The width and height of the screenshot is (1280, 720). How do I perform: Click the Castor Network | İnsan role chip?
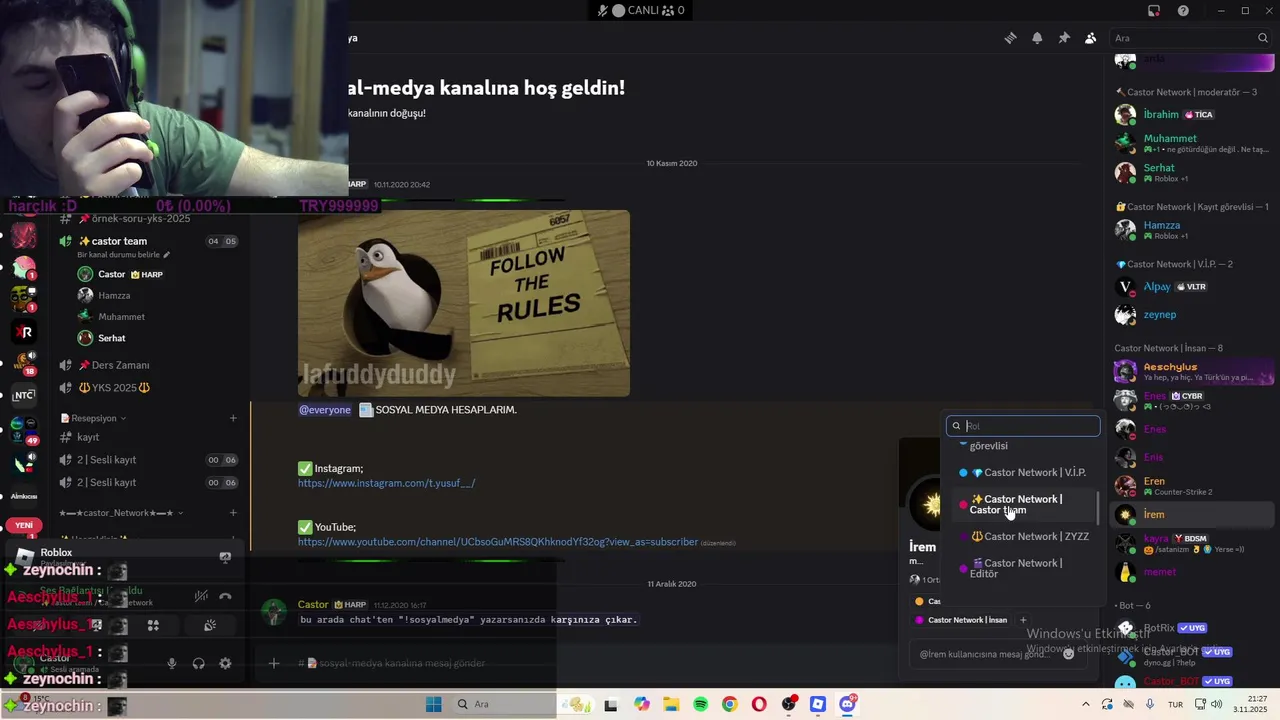point(961,620)
